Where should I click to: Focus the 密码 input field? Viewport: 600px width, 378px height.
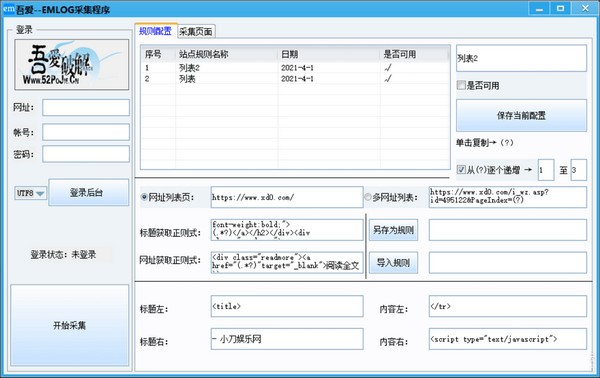pyautogui.click(x=86, y=154)
